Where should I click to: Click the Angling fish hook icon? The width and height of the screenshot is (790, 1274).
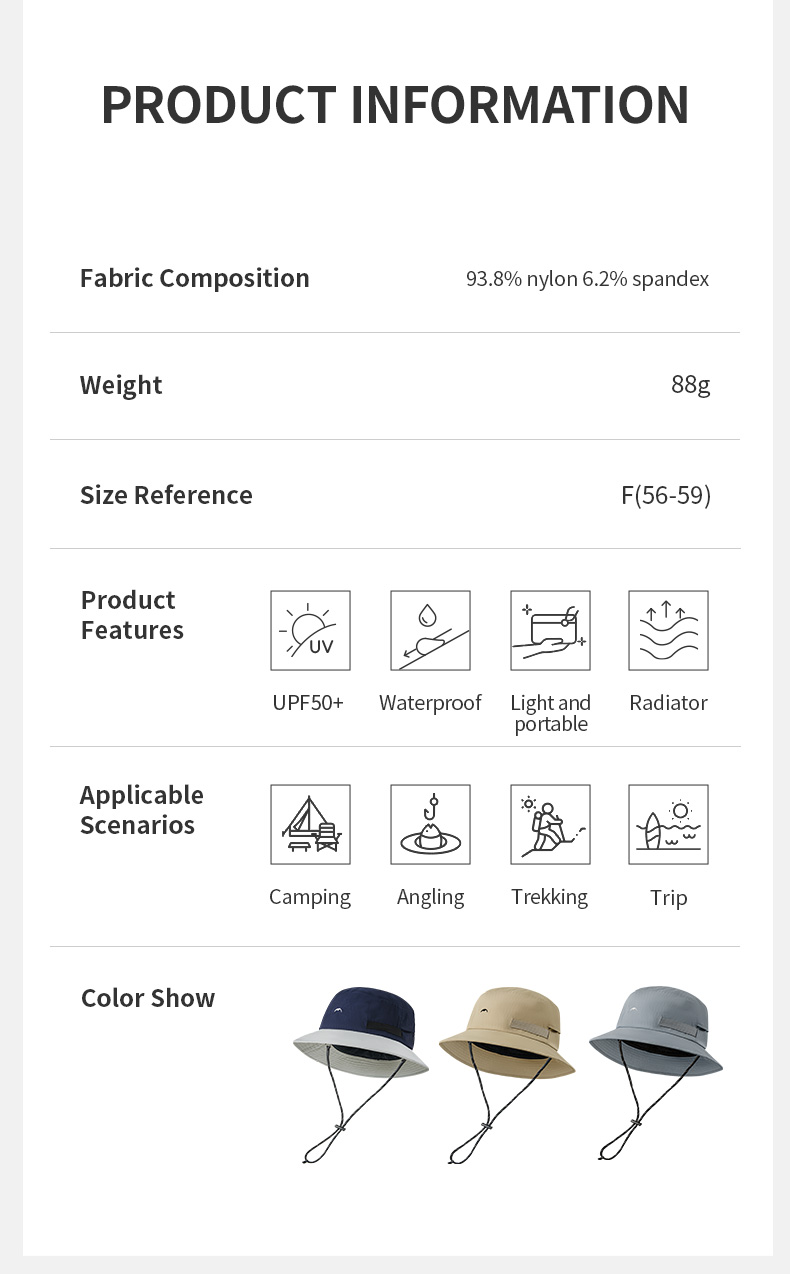tap(430, 824)
